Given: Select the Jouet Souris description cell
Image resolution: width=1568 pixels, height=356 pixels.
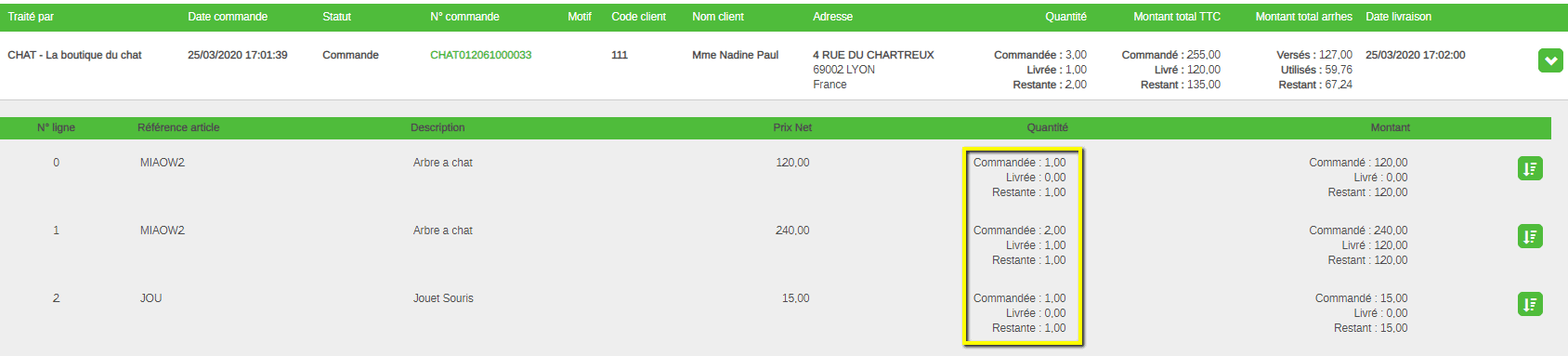Looking at the screenshot, I should pyautogui.click(x=443, y=298).
